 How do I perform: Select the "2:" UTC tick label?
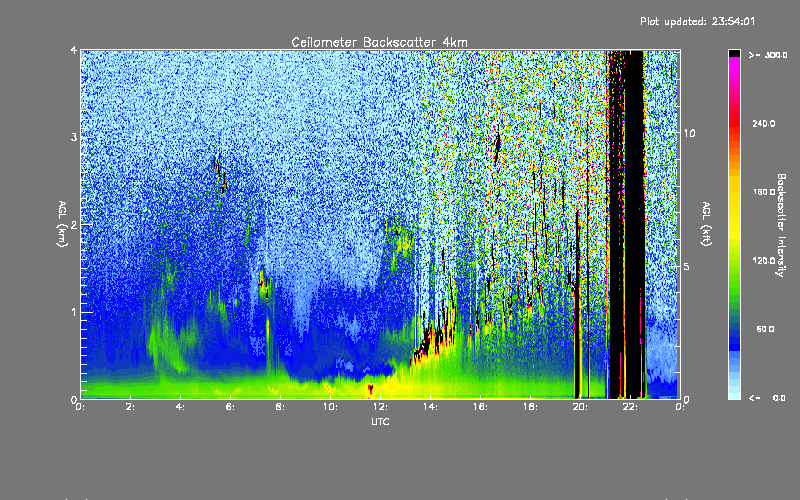(x=131, y=407)
